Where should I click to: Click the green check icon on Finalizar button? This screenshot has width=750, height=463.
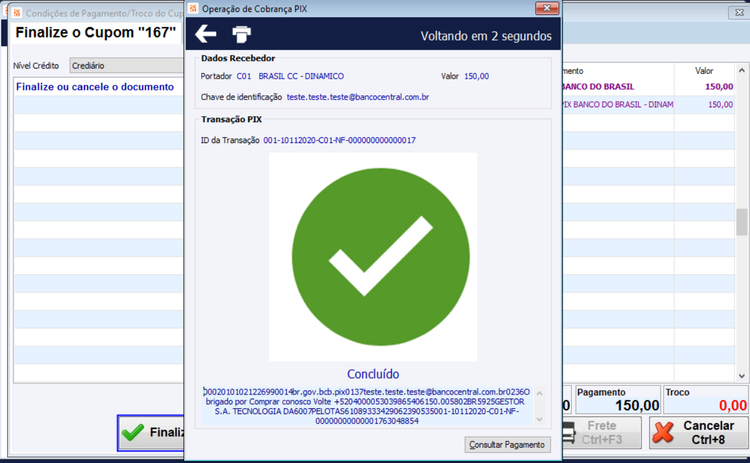pyautogui.click(x=132, y=432)
